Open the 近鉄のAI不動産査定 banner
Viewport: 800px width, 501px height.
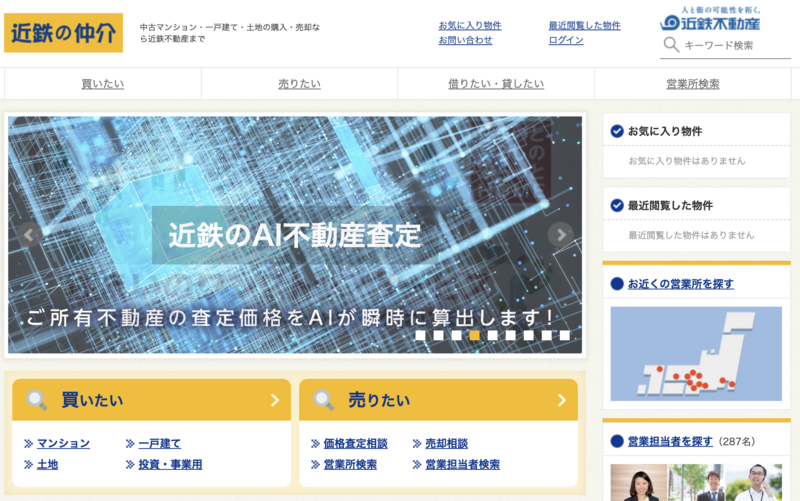point(295,235)
